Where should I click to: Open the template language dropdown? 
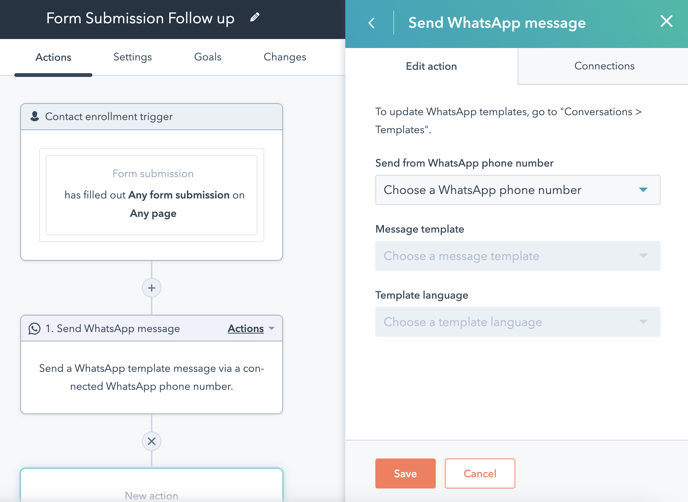(517, 322)
